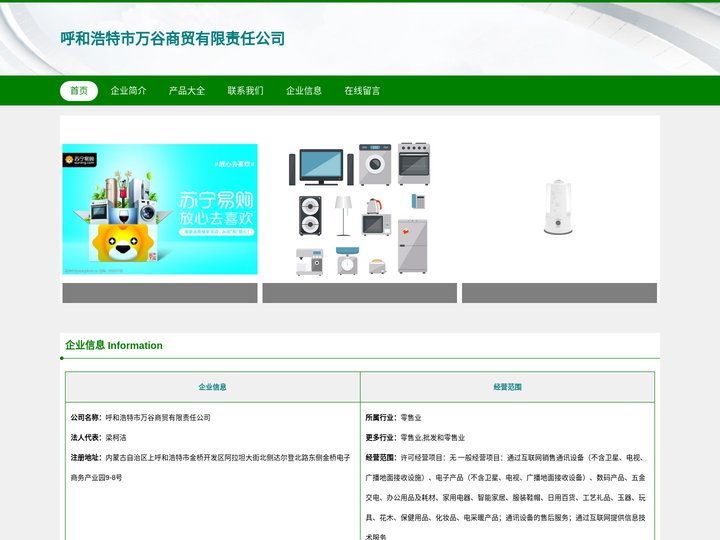Click gray caption bar under appliances image
This screenshot has height=540, width=720.
click(x=360, y=293)
